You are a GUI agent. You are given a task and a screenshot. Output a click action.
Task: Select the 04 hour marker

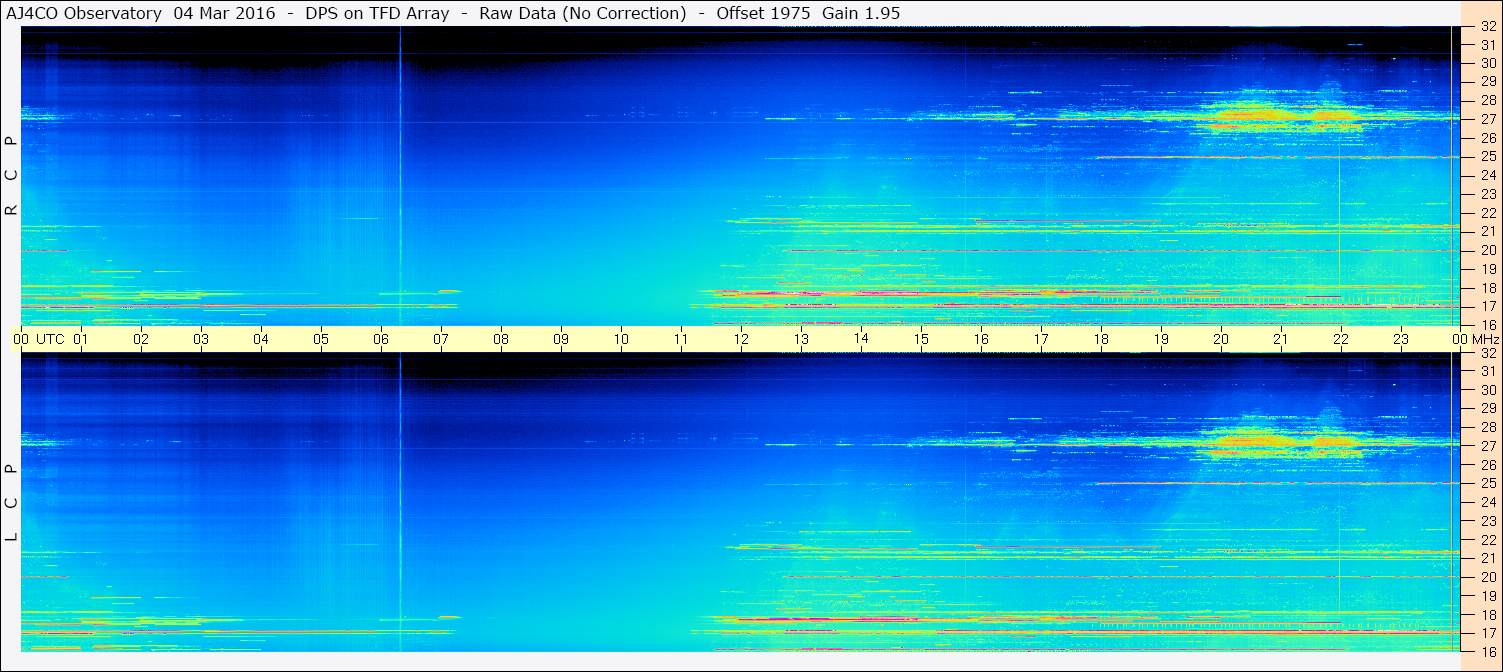point(261,339)
